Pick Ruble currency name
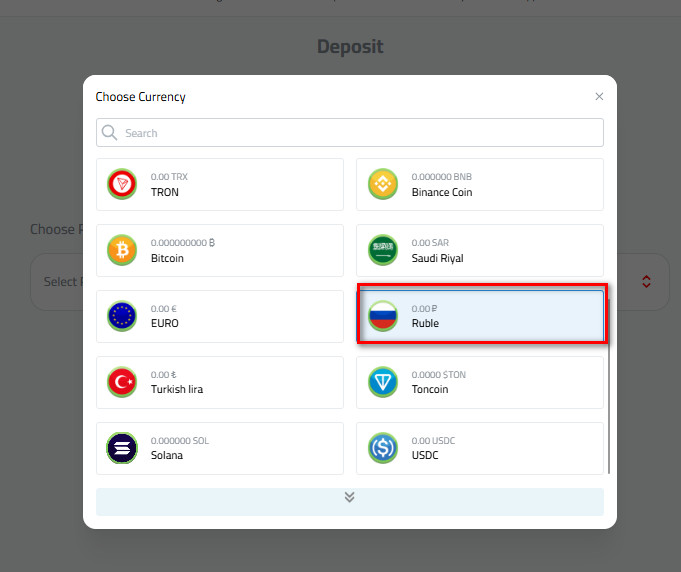This screenshot has height=572, width=681. [x=425, y=324]
